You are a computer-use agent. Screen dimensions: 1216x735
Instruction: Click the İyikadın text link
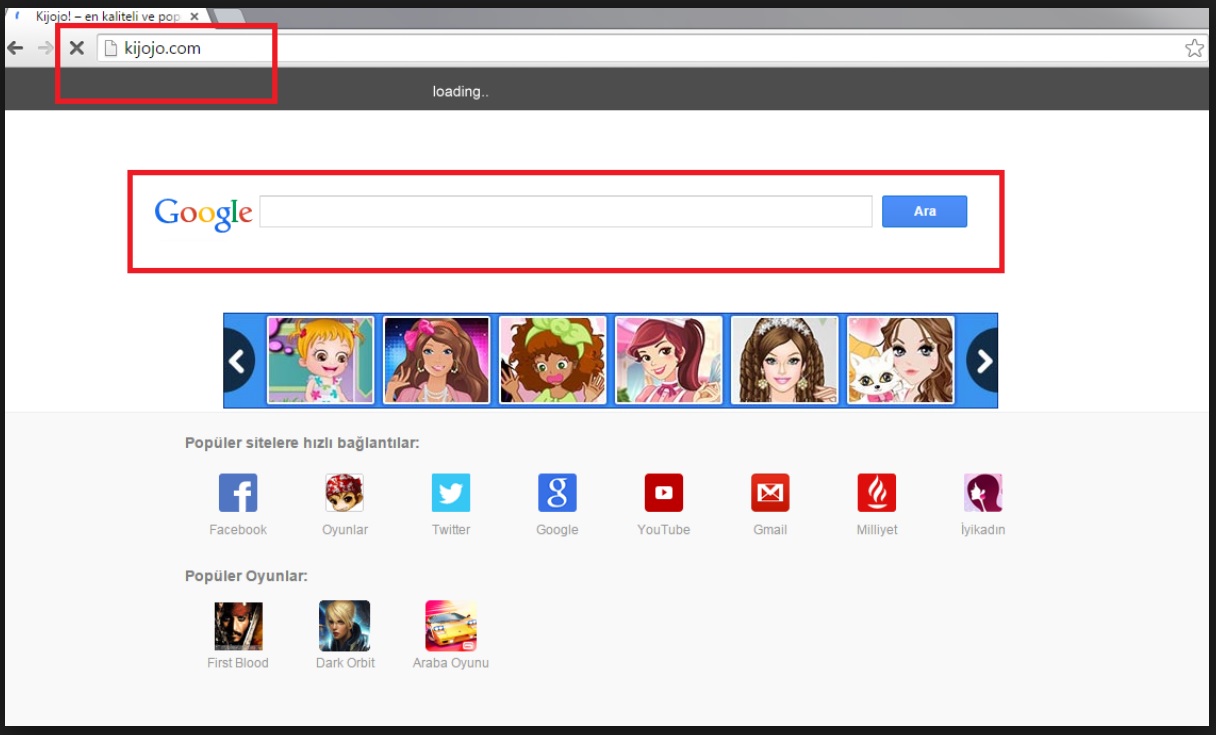(x=983, y=530)
